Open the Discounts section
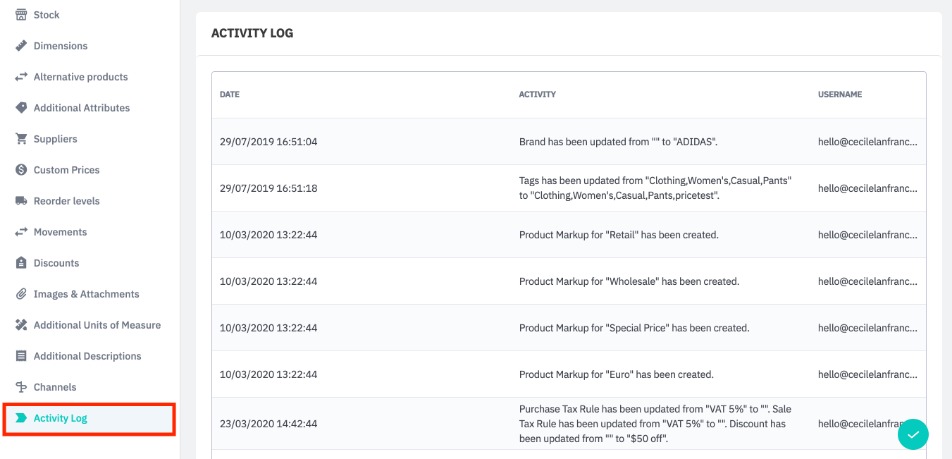Viewport: 952px width, 459px height. pyautogui.click(x=56, y=263)
